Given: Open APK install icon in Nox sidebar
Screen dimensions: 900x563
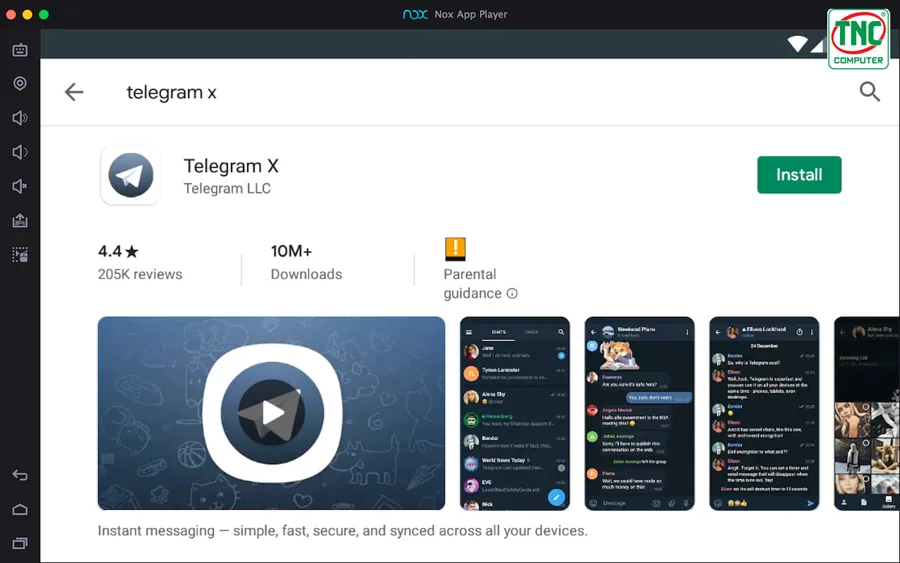Looking at the screenshot, I should pos(20,220).
